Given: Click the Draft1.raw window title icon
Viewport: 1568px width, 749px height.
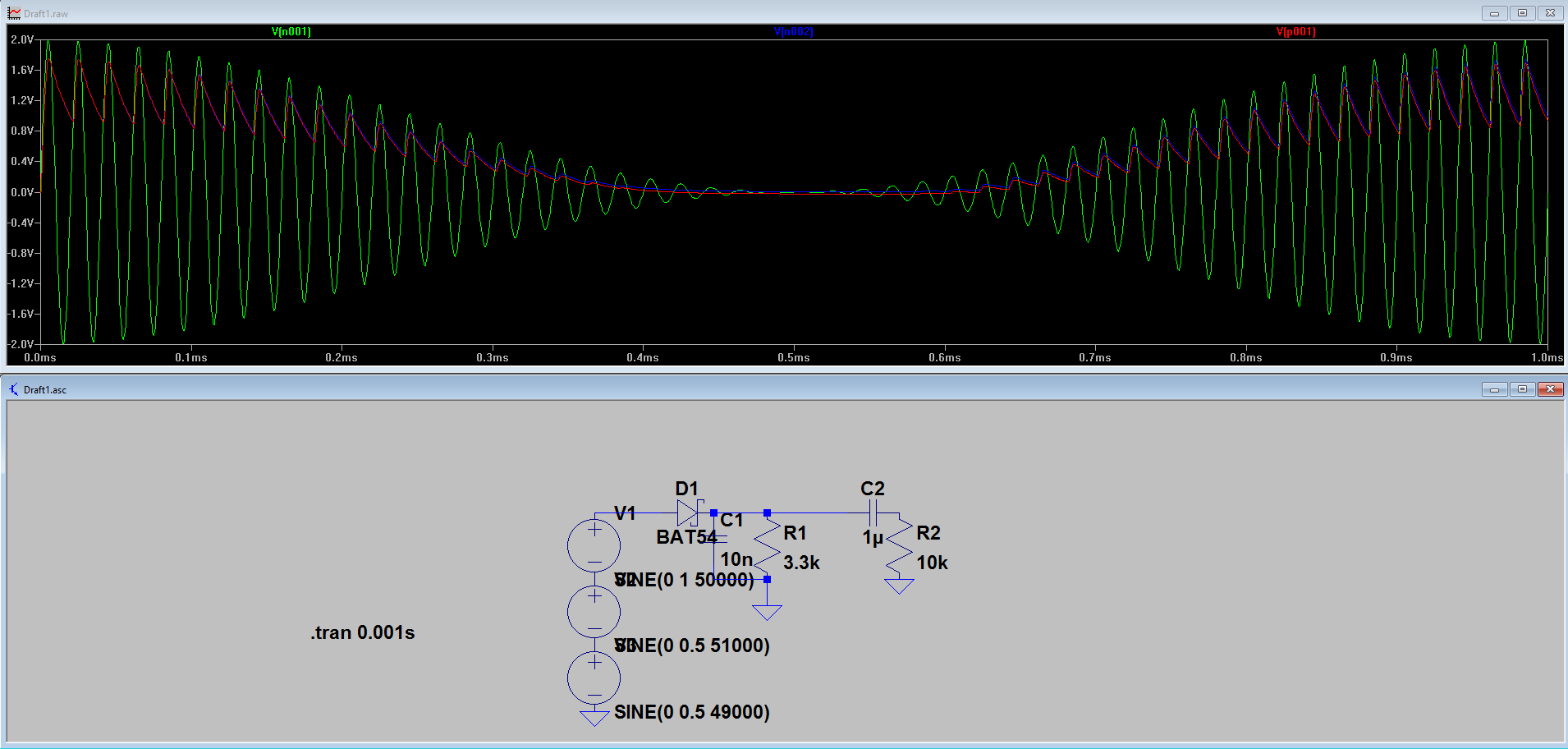Looking at the screenshot, I should [14, 13].
